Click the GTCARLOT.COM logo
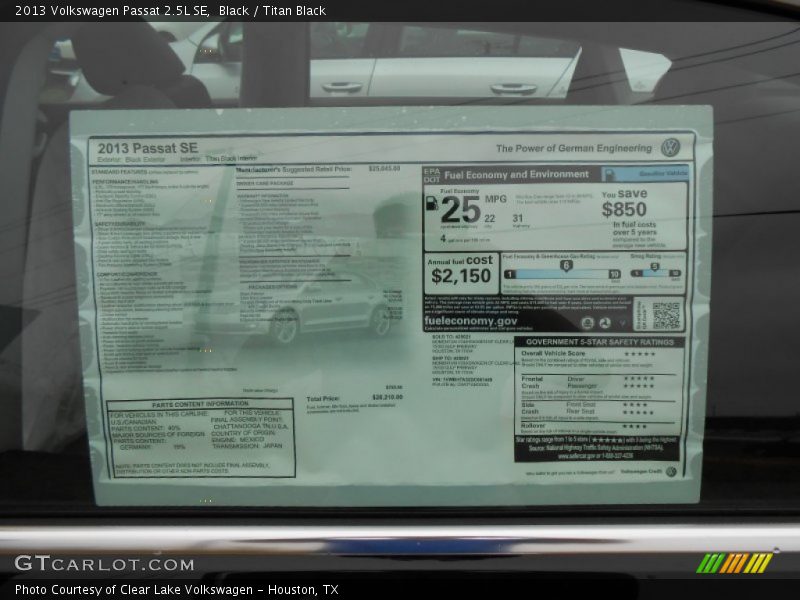This screenshot has height=600, width=800. [x=104, y=564]
